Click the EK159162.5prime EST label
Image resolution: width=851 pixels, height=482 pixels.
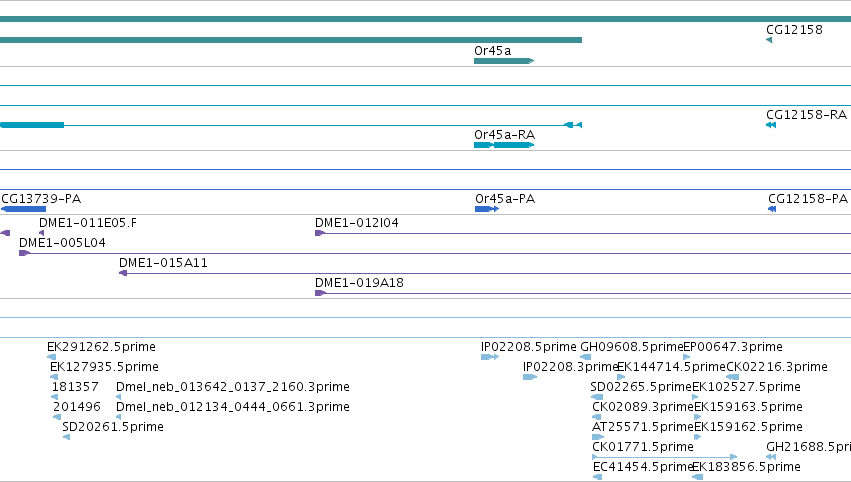tap(748, 427)
